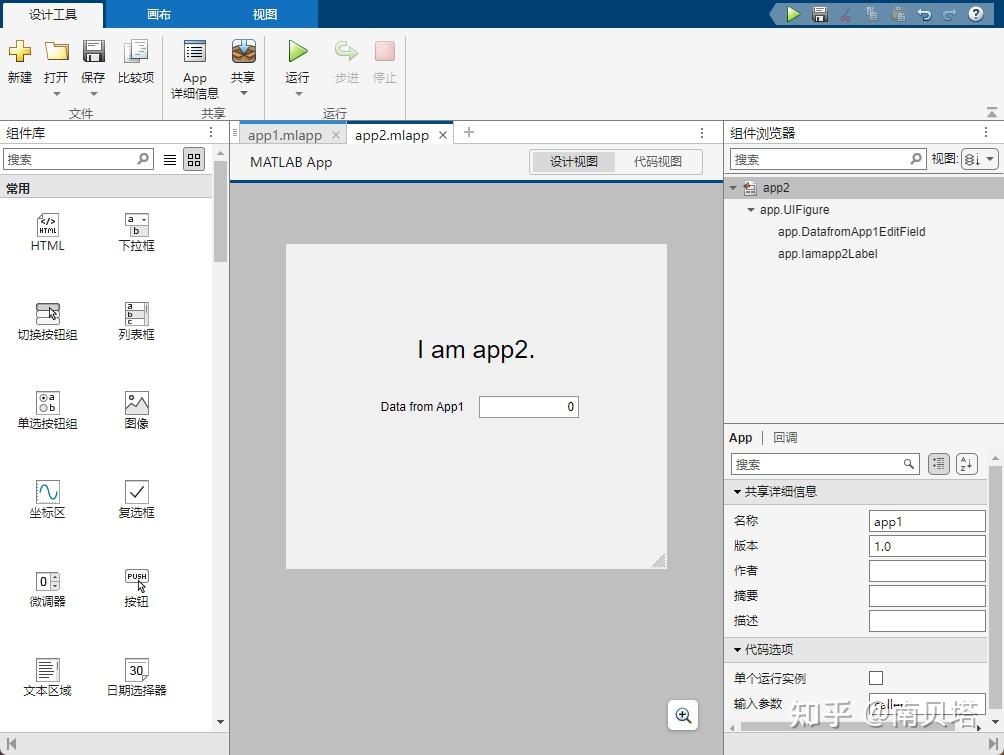Open the 输入参数 dropdown
Screen dimensions: 1004x755
tap(926, 703)
